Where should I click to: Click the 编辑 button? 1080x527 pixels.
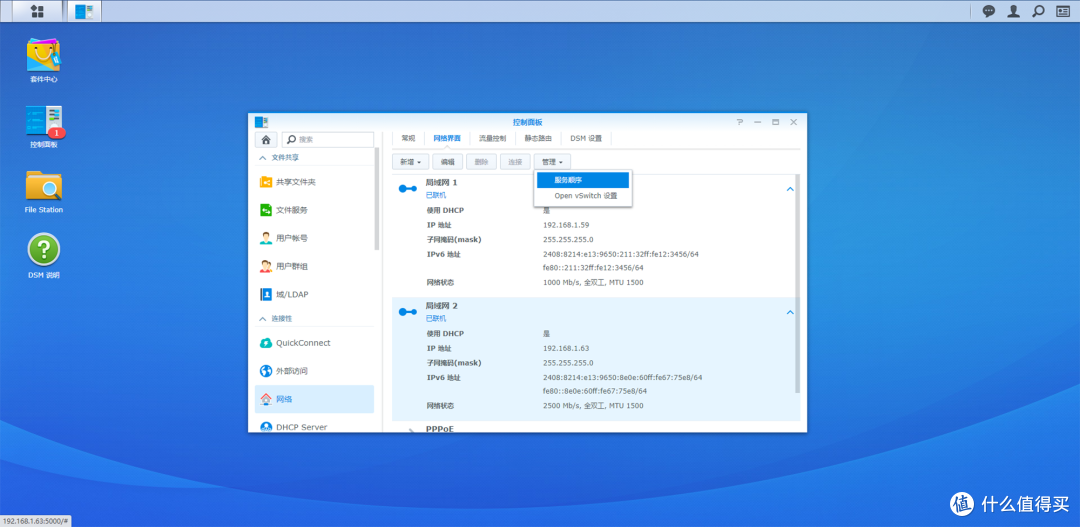[447, 161]
